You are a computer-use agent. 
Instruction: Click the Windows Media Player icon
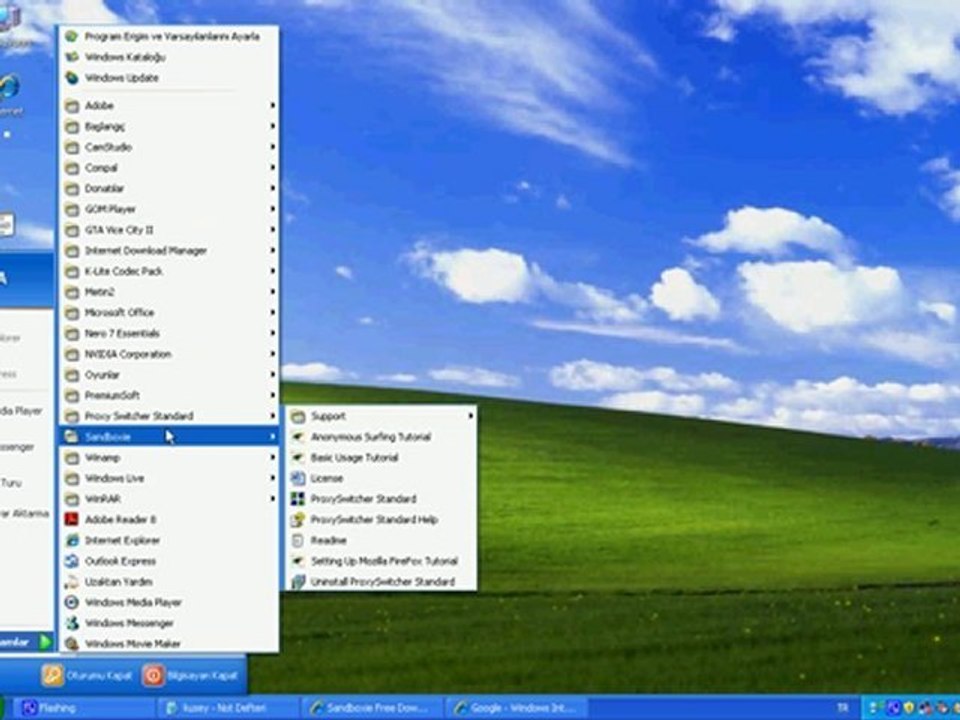pos(72,603)
